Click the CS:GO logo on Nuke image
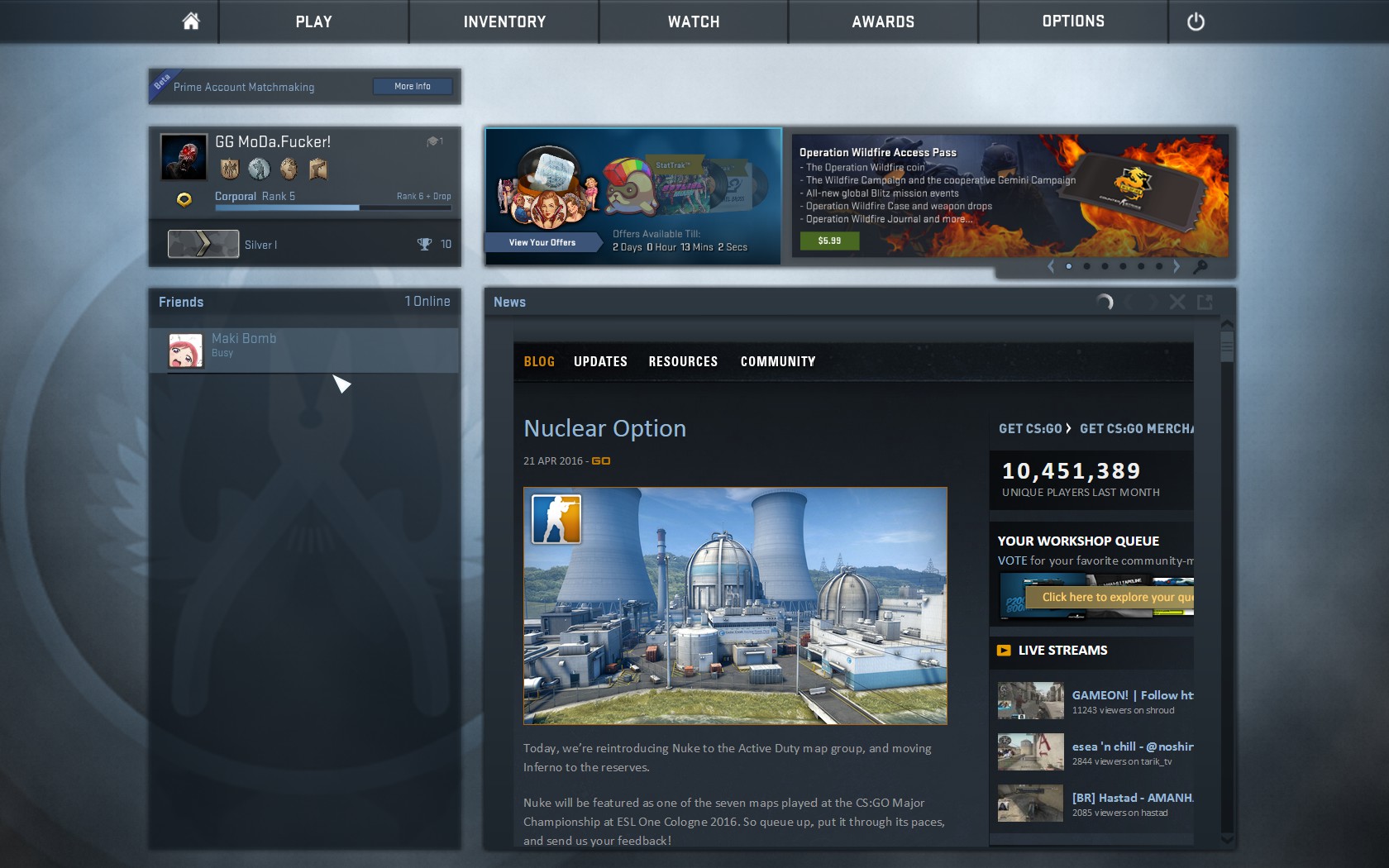The width and height of the screenshot is (1389, 868). (556, 519)
